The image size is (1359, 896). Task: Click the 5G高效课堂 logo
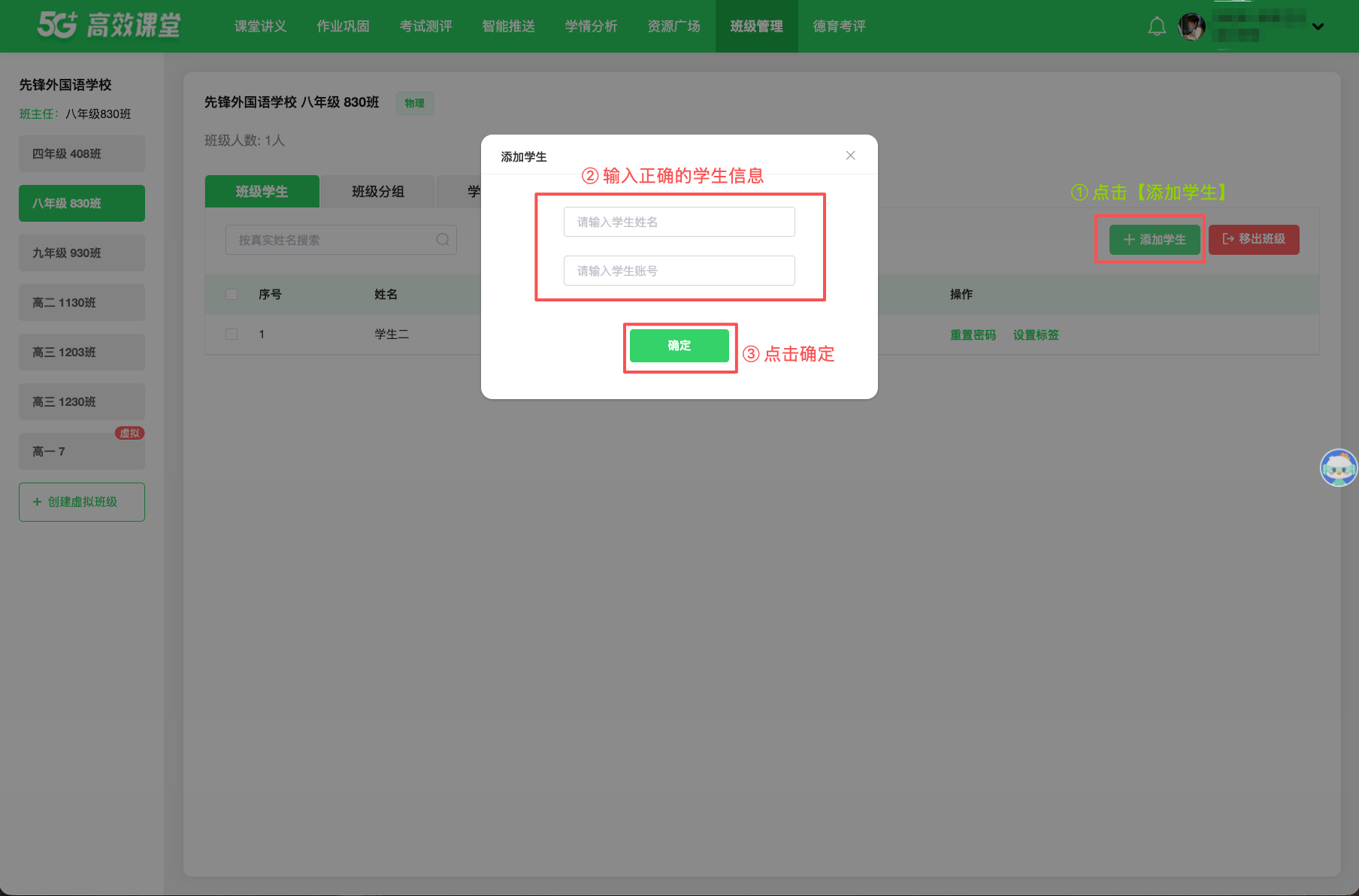point(109,25)
